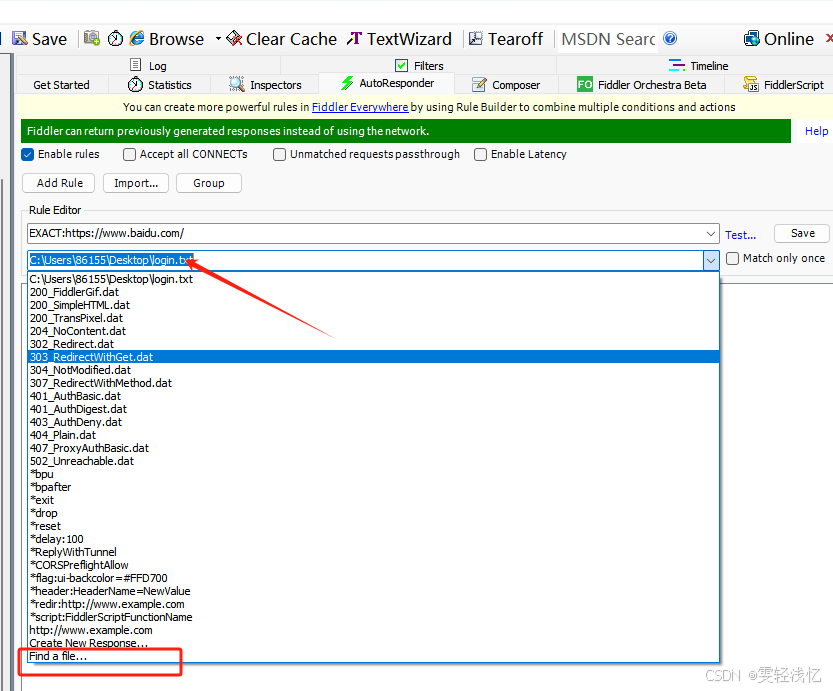Choose 200_TransPixel.dat option
Screen dimensions: 833x691
[x=373, y=318]
